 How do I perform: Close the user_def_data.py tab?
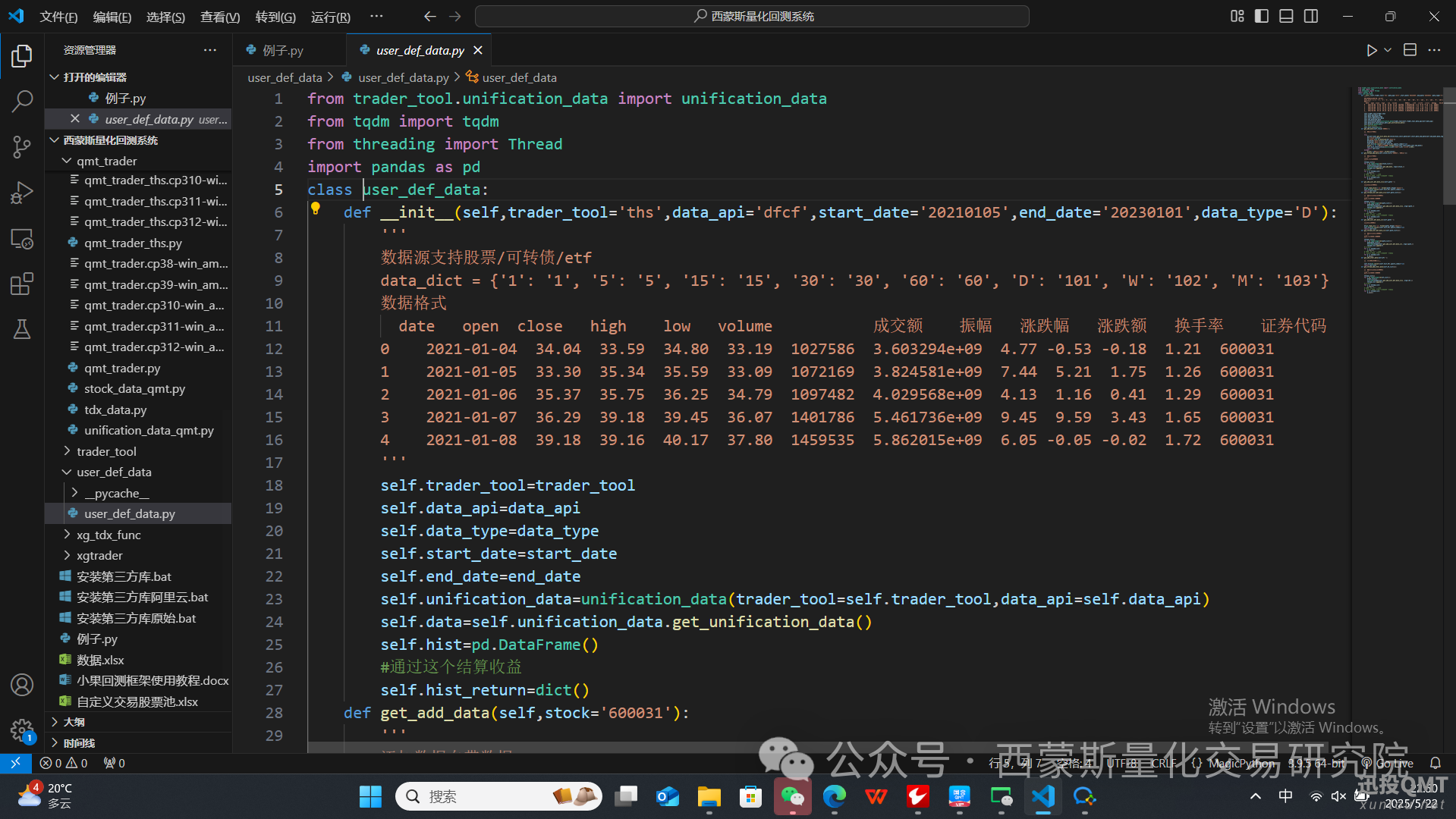tap(478, 50)
